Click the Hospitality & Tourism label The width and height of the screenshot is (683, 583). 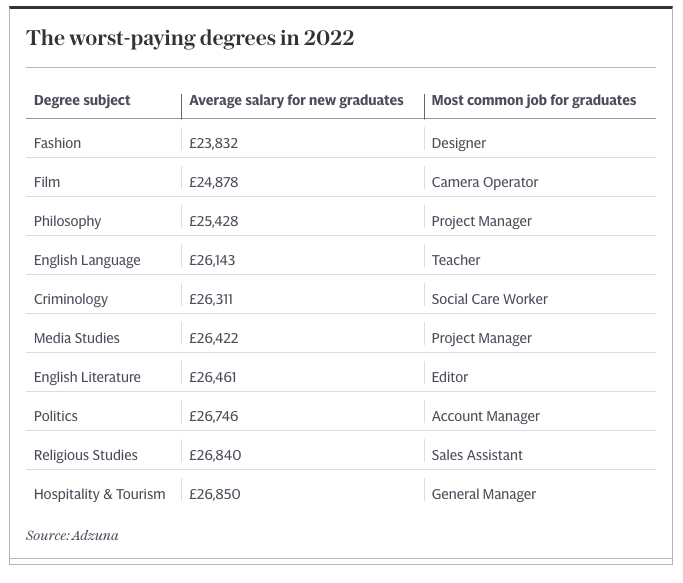pyautogui.click(x=100, y=495)
